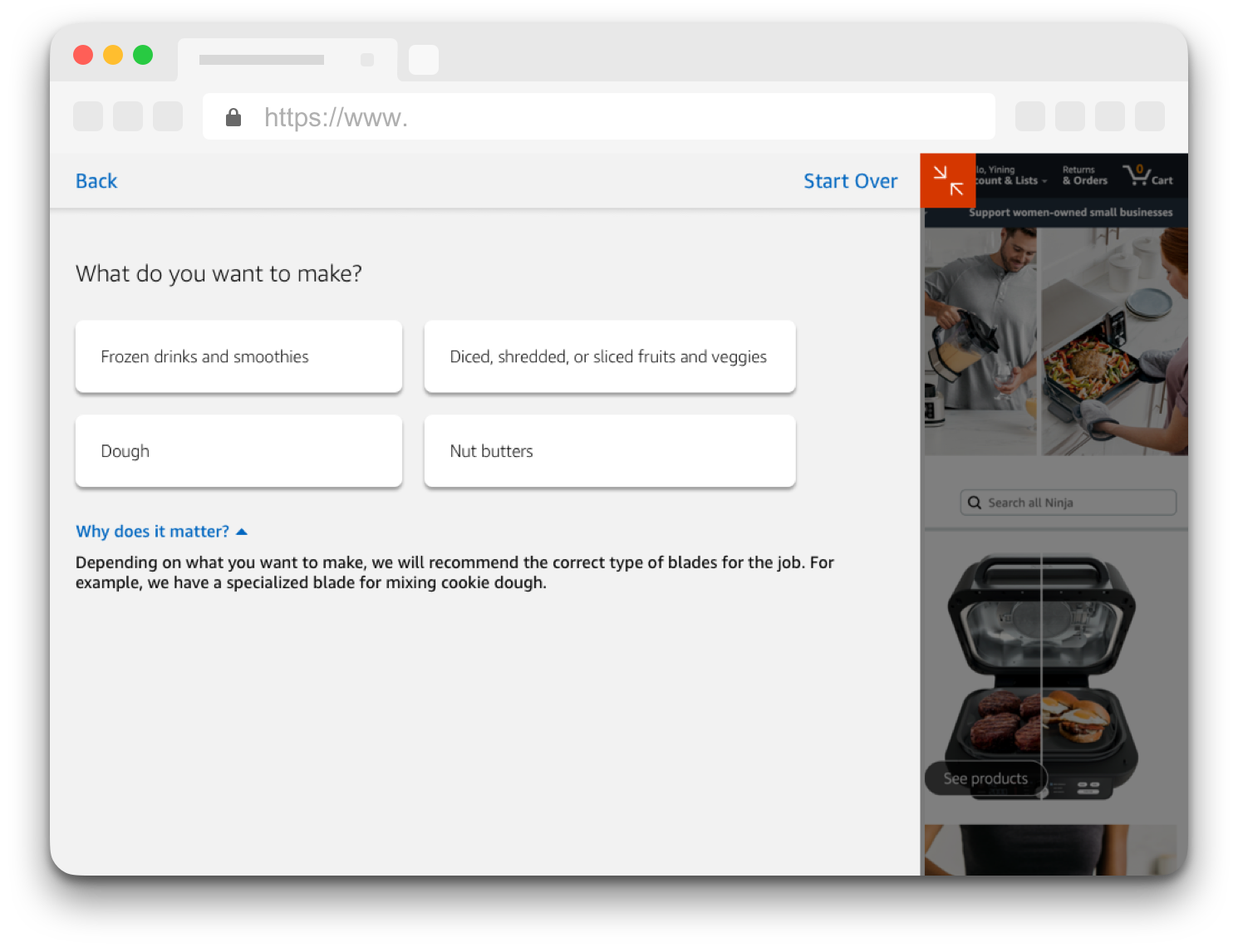Click 'Support women-owned small businesses' banner
The height and width of the screenshot is (952, 1238).
pos(1070,213)
